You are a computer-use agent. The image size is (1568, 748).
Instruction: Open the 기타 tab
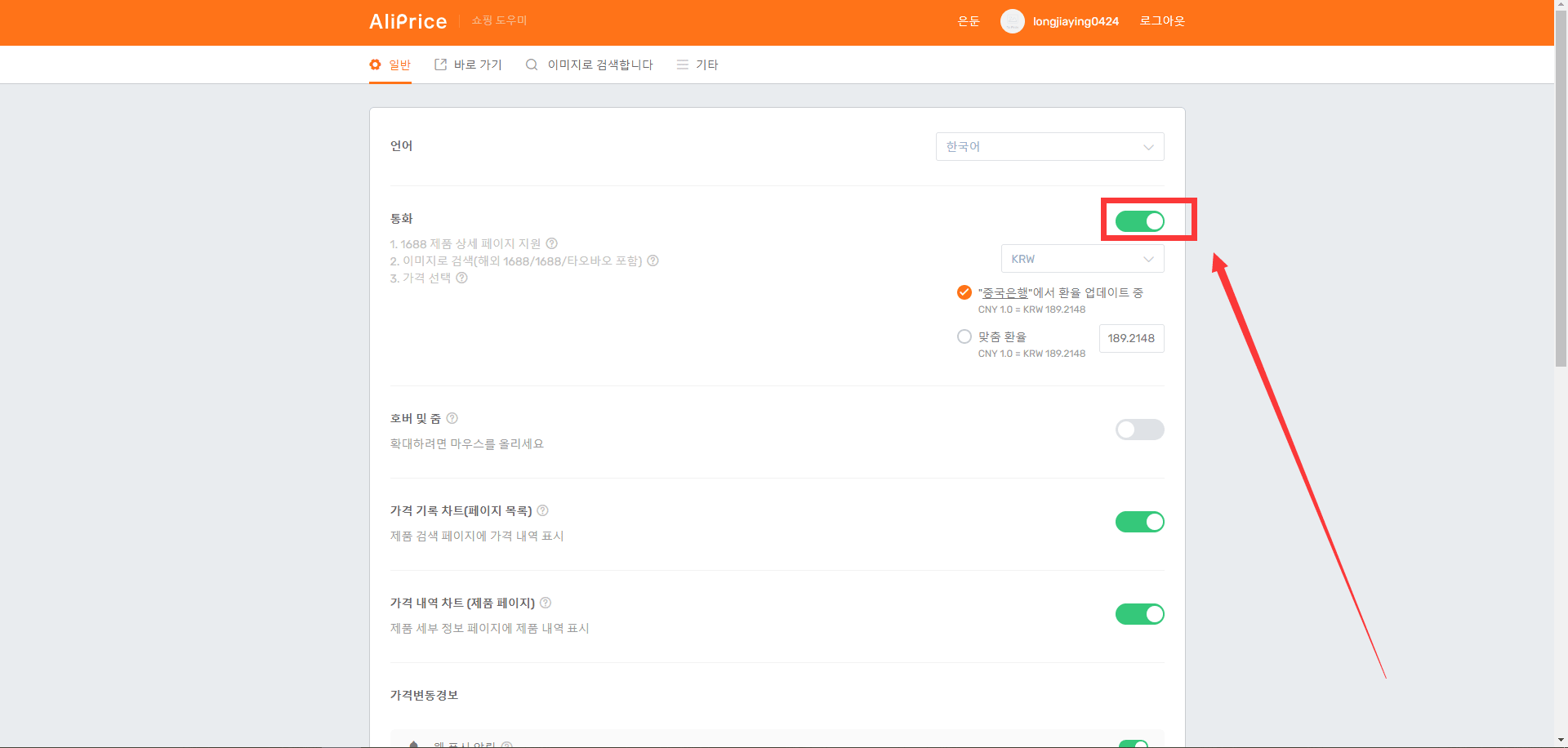(697, 65)
